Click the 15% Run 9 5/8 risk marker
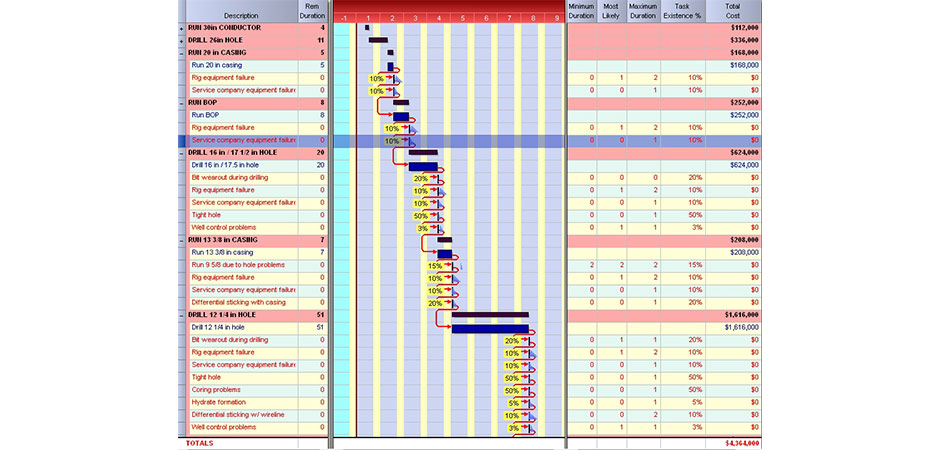The width and height of the screenshot is (940, 450). (x=434, y=266)
